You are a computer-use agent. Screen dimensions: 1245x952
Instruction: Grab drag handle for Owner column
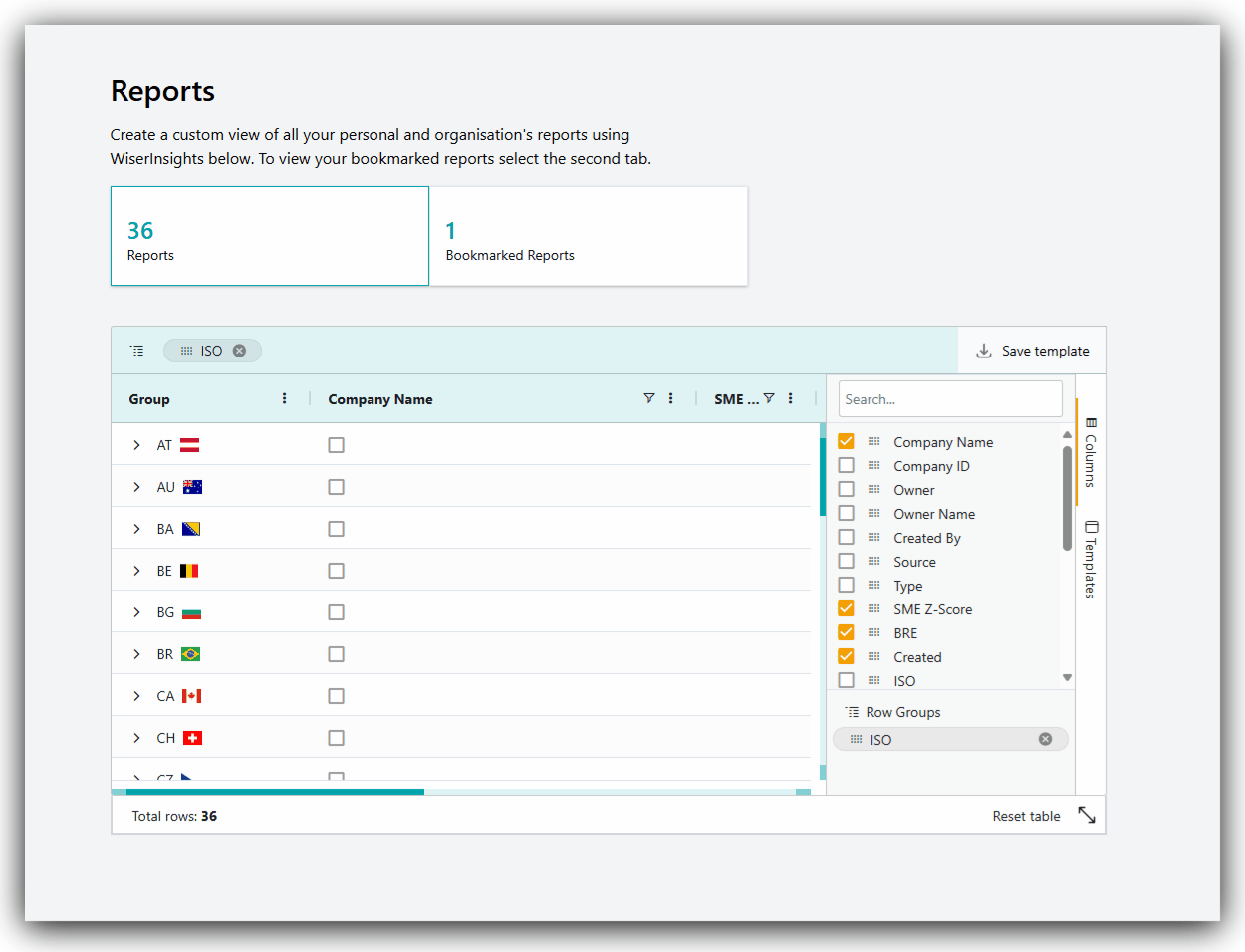[873, 489]
